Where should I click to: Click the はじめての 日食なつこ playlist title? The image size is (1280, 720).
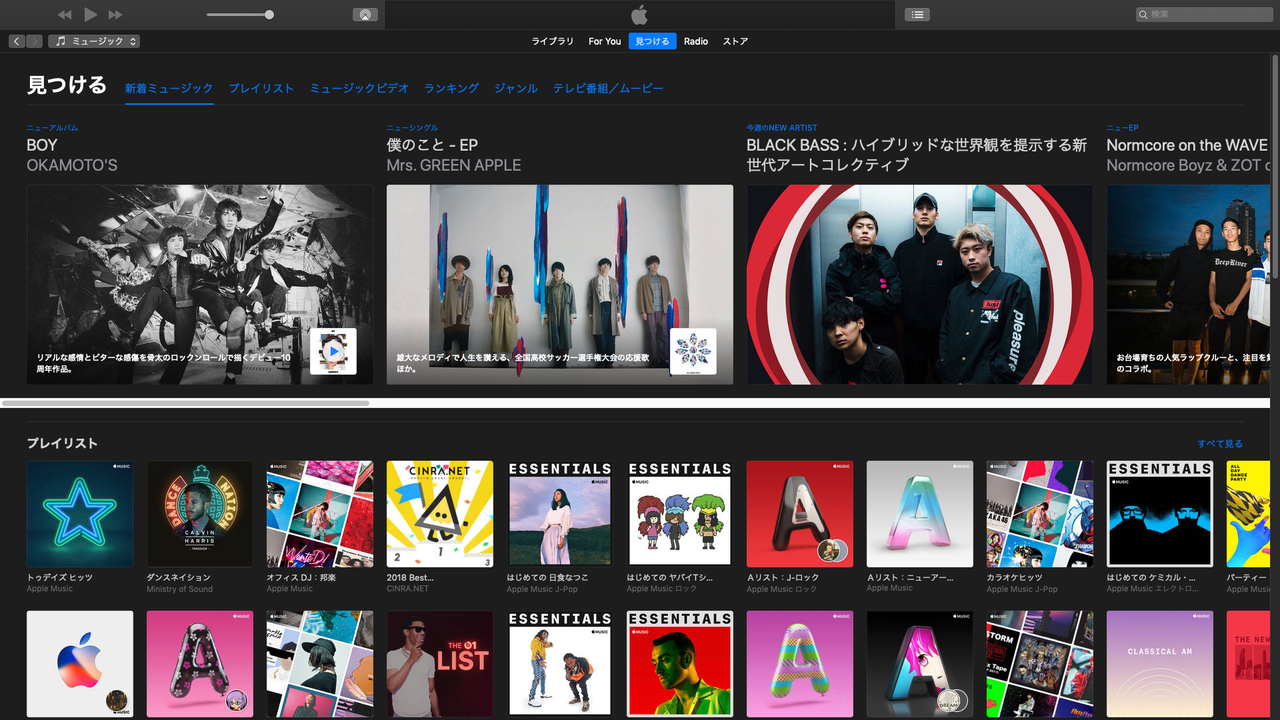pyautogui.click(x=548, y=577)
